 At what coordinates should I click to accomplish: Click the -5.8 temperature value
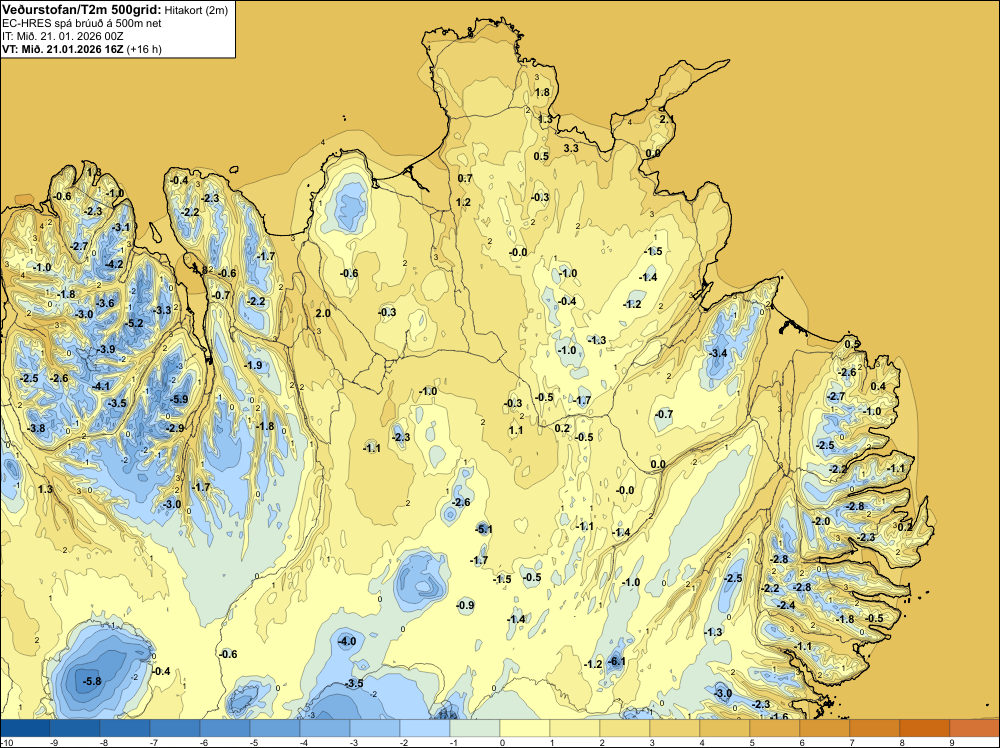click(92, 681)
